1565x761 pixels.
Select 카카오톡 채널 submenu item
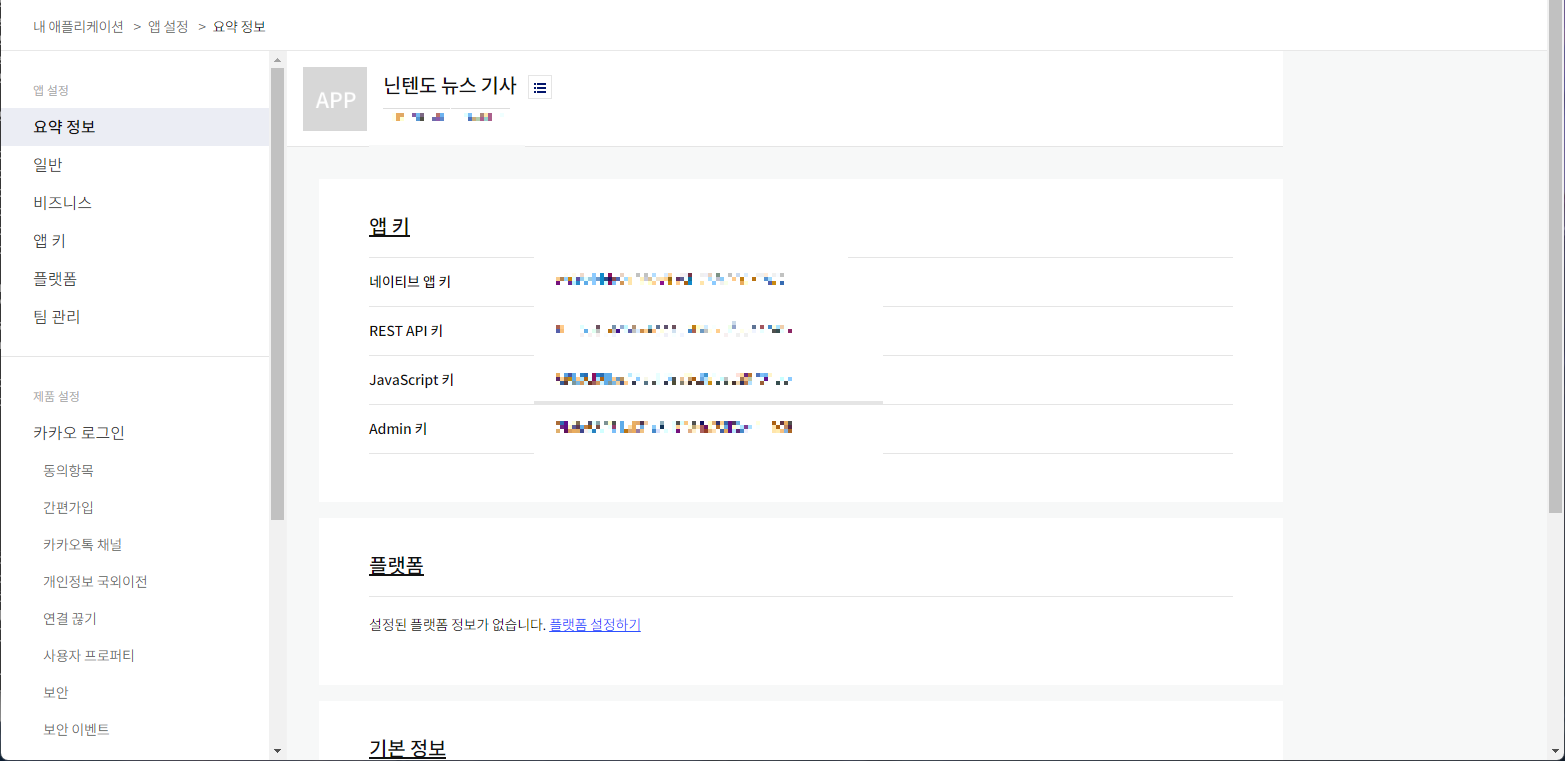[83, 544]
